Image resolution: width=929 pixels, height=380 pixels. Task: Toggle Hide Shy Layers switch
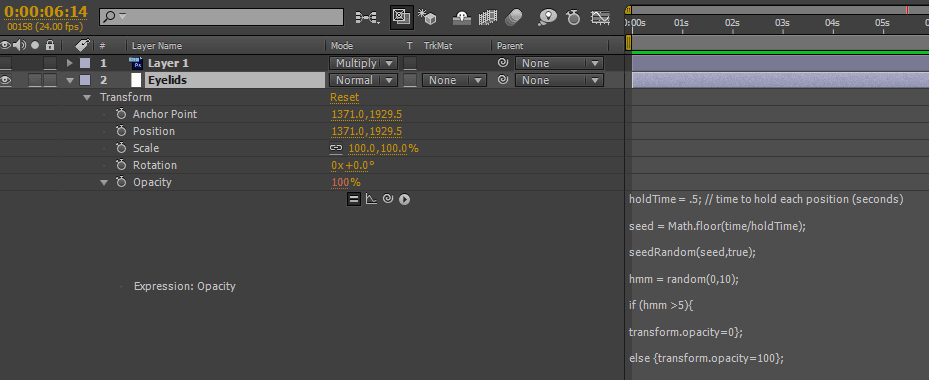point(462,18)
